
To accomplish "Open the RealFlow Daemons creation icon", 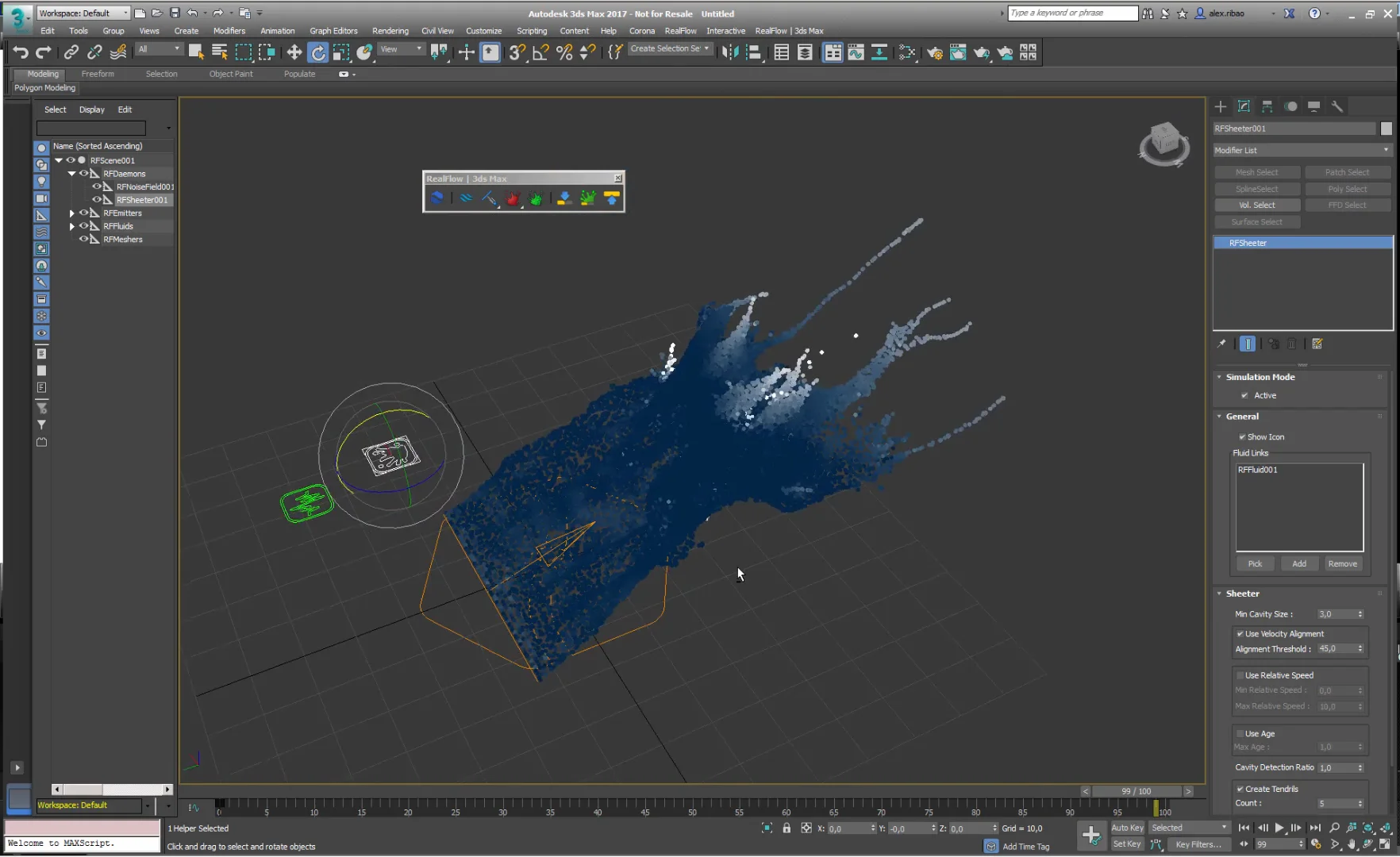I will (x=490, y=198).
